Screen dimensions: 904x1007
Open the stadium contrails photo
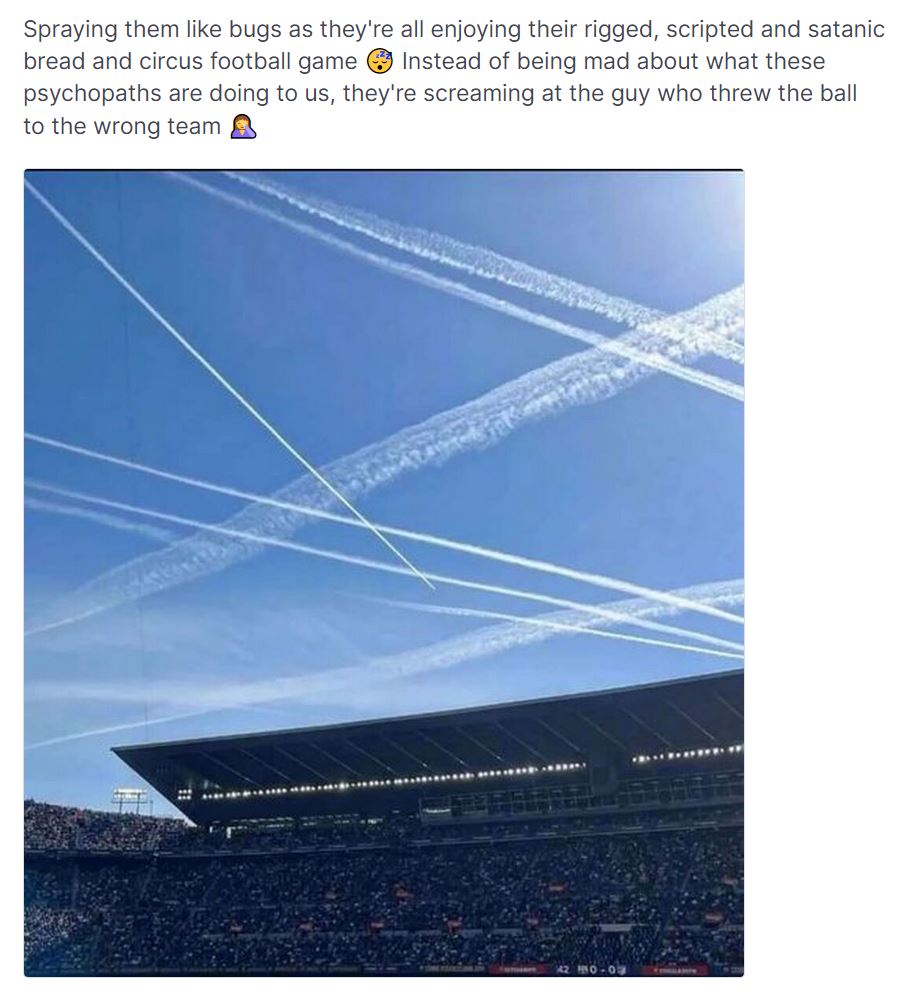(384, 573)
